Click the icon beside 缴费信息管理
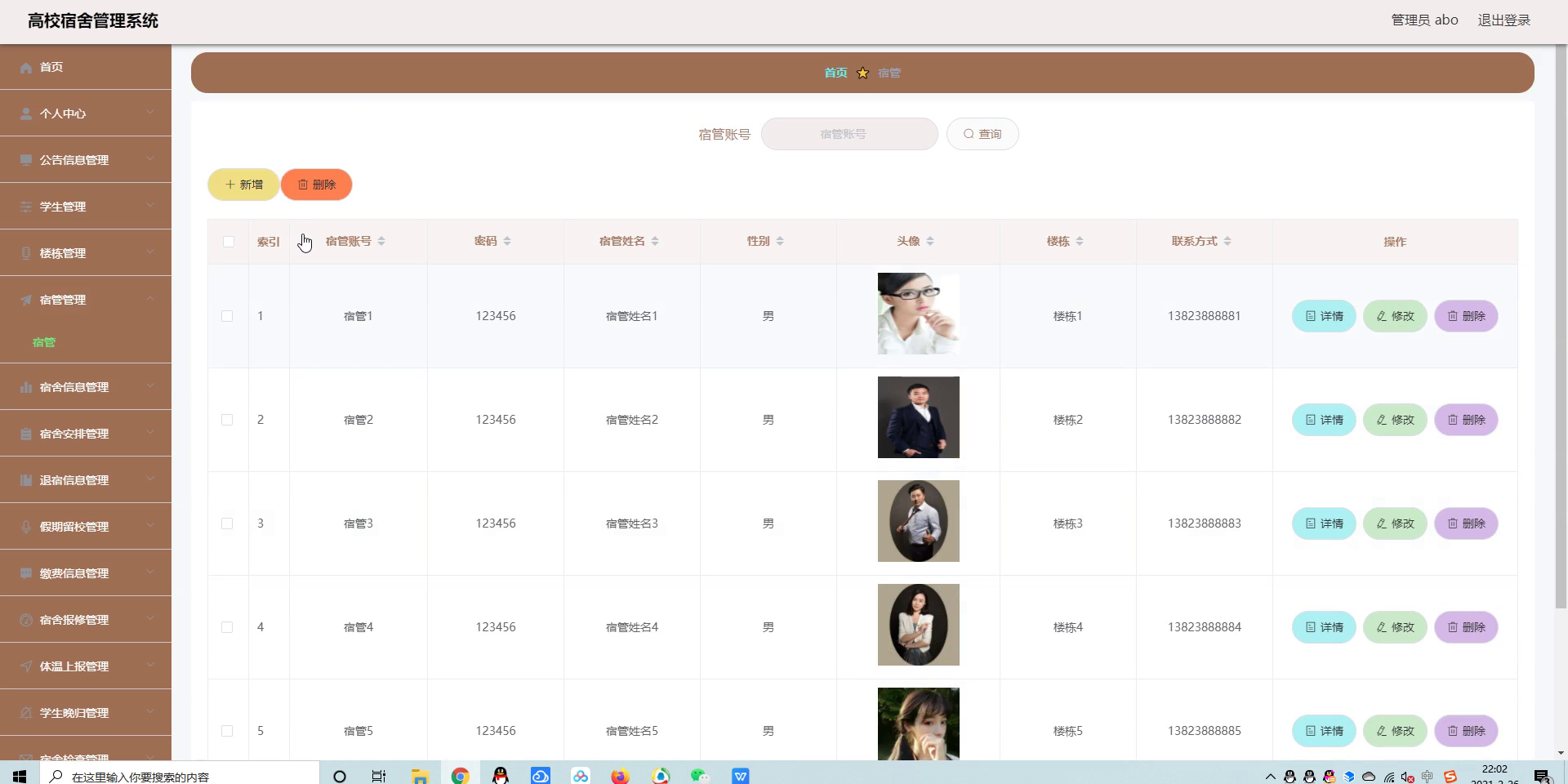This screenshot has height=784, width=1568. (26, 574)
